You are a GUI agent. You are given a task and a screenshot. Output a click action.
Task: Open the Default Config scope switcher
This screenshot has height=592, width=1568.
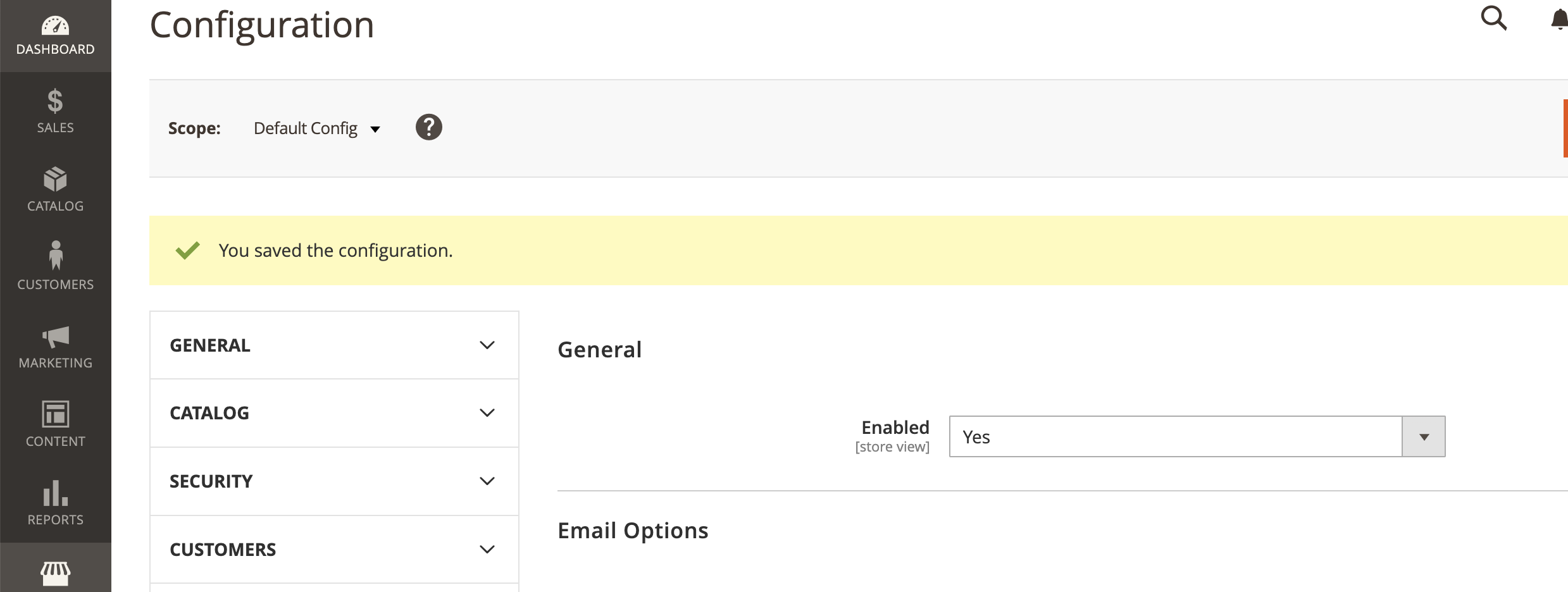(x=316, y=128)
